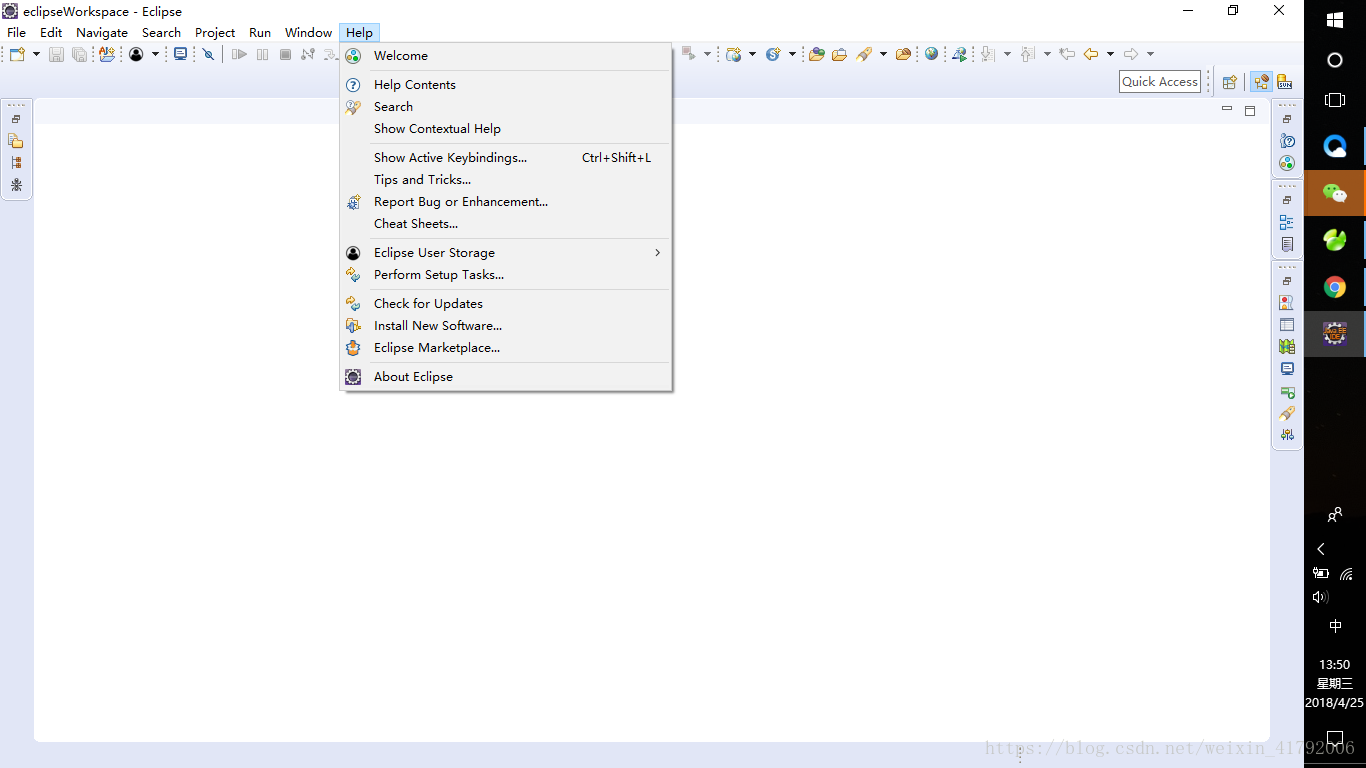The height and width of the screenshot is (768, 1366).
Task: Open the New dropdown arrow in toolbar
Action: [x=37, y=54]
